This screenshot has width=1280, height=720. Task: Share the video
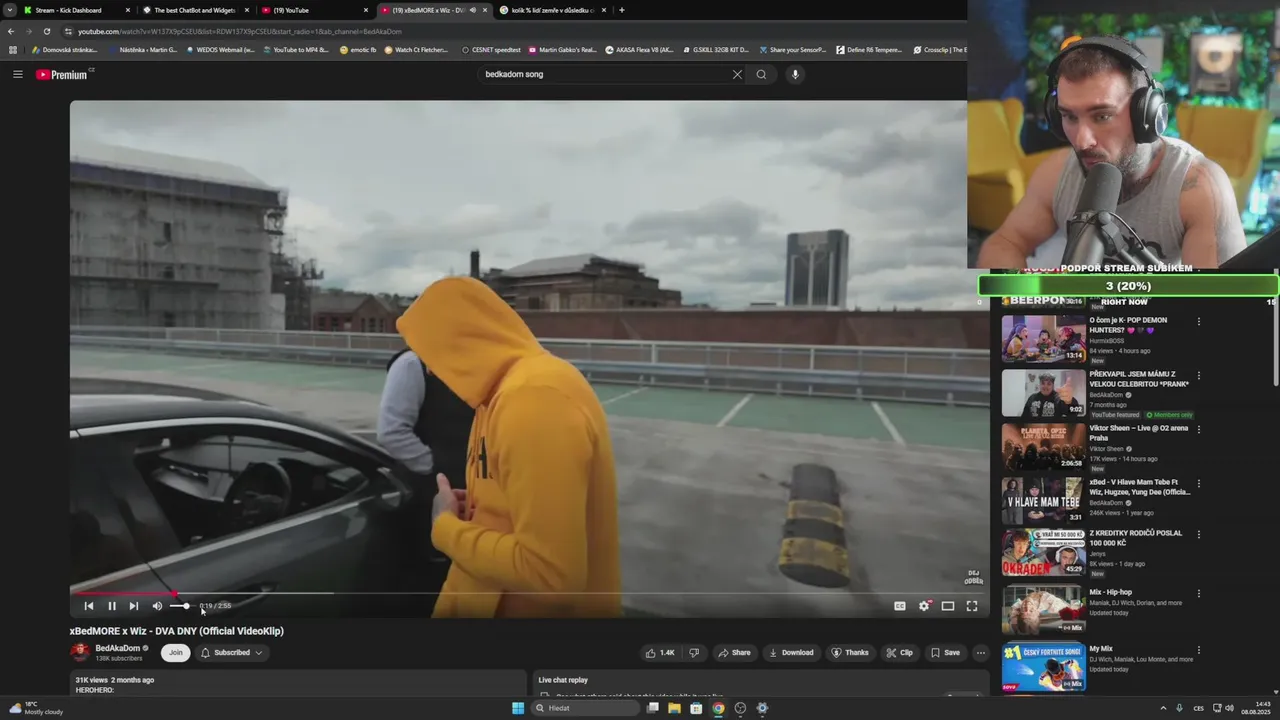click(x=734, y=652)
